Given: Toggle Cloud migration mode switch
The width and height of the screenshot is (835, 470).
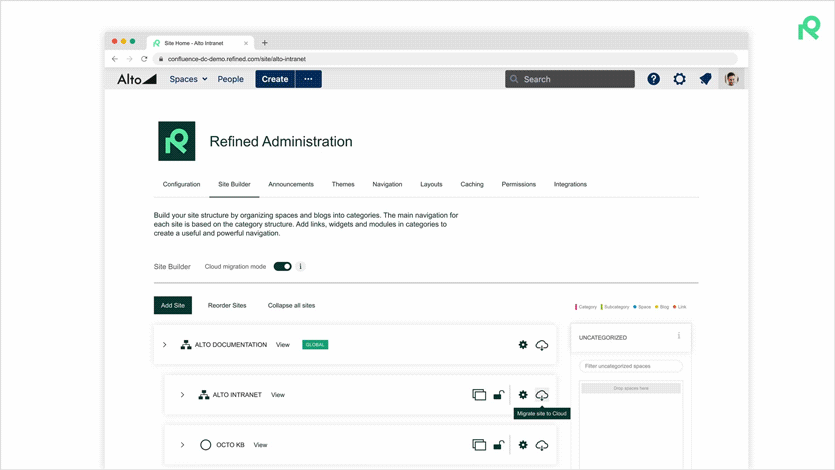Looking at the screenshot, I should point(283,267).
